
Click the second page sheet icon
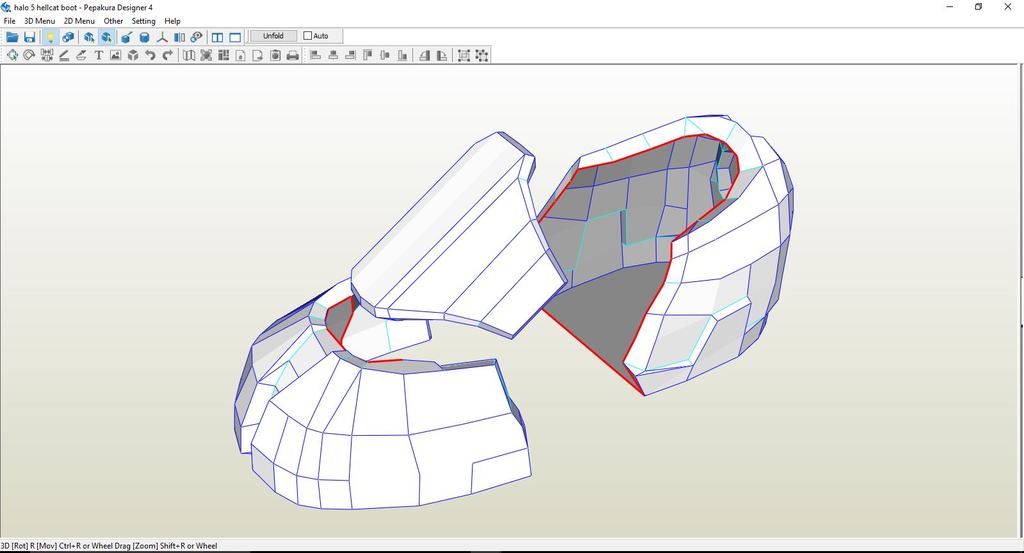click(258, 55)
